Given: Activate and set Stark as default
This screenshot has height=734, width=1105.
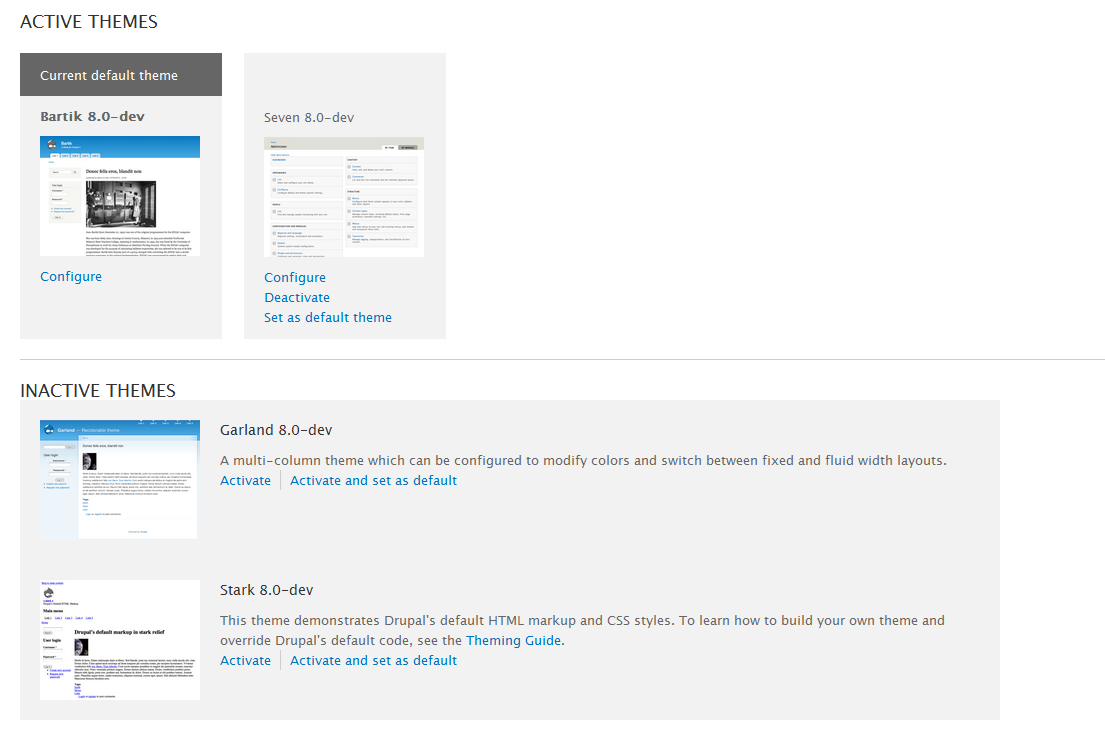Looking at the screenshot, I should tap(374, 661).
